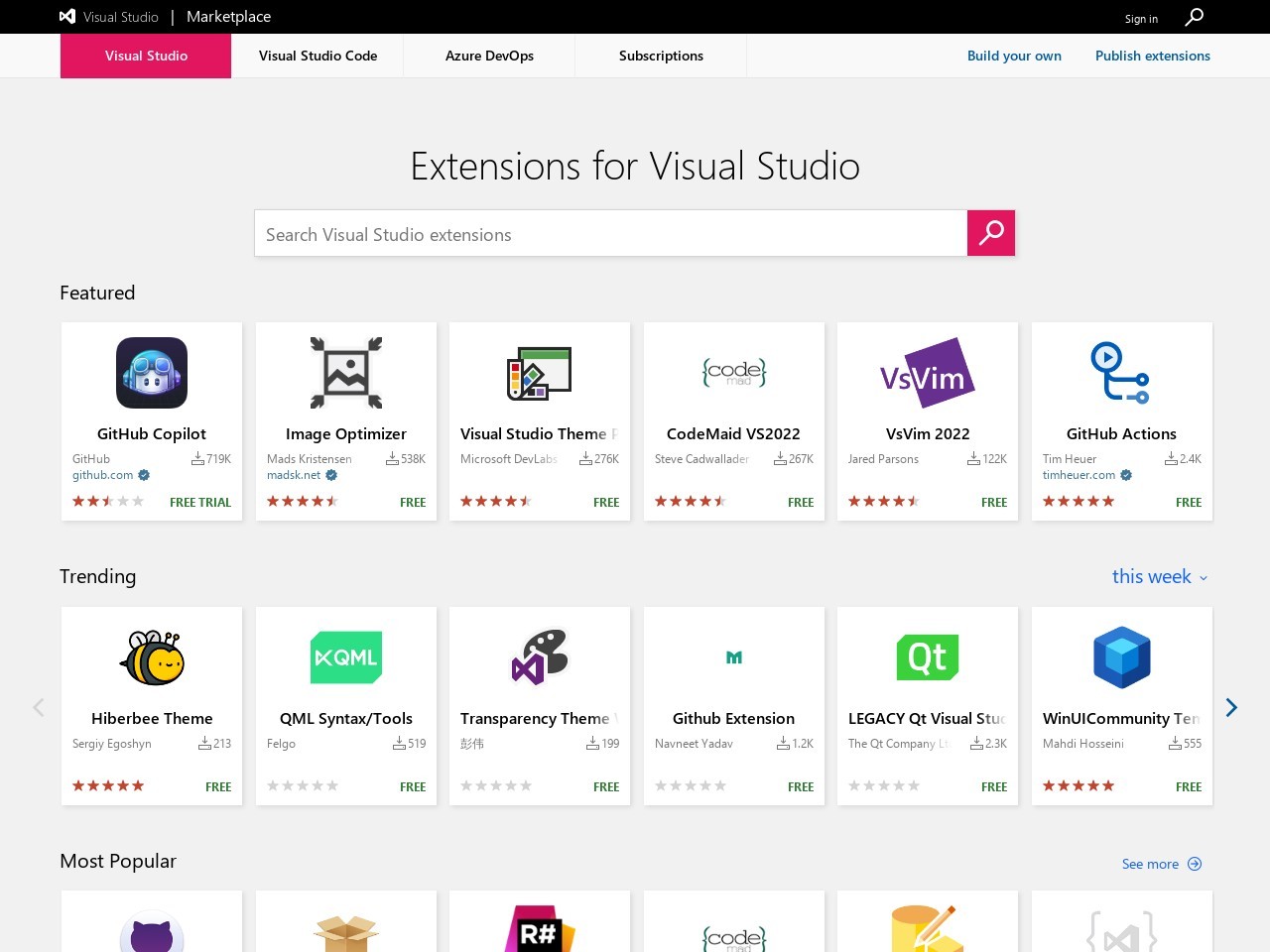Image resolution: width=1270 pixels, height=952 pixels.
Task: Click the GitHub Actions extension icon
Action: click(1121, 373)
